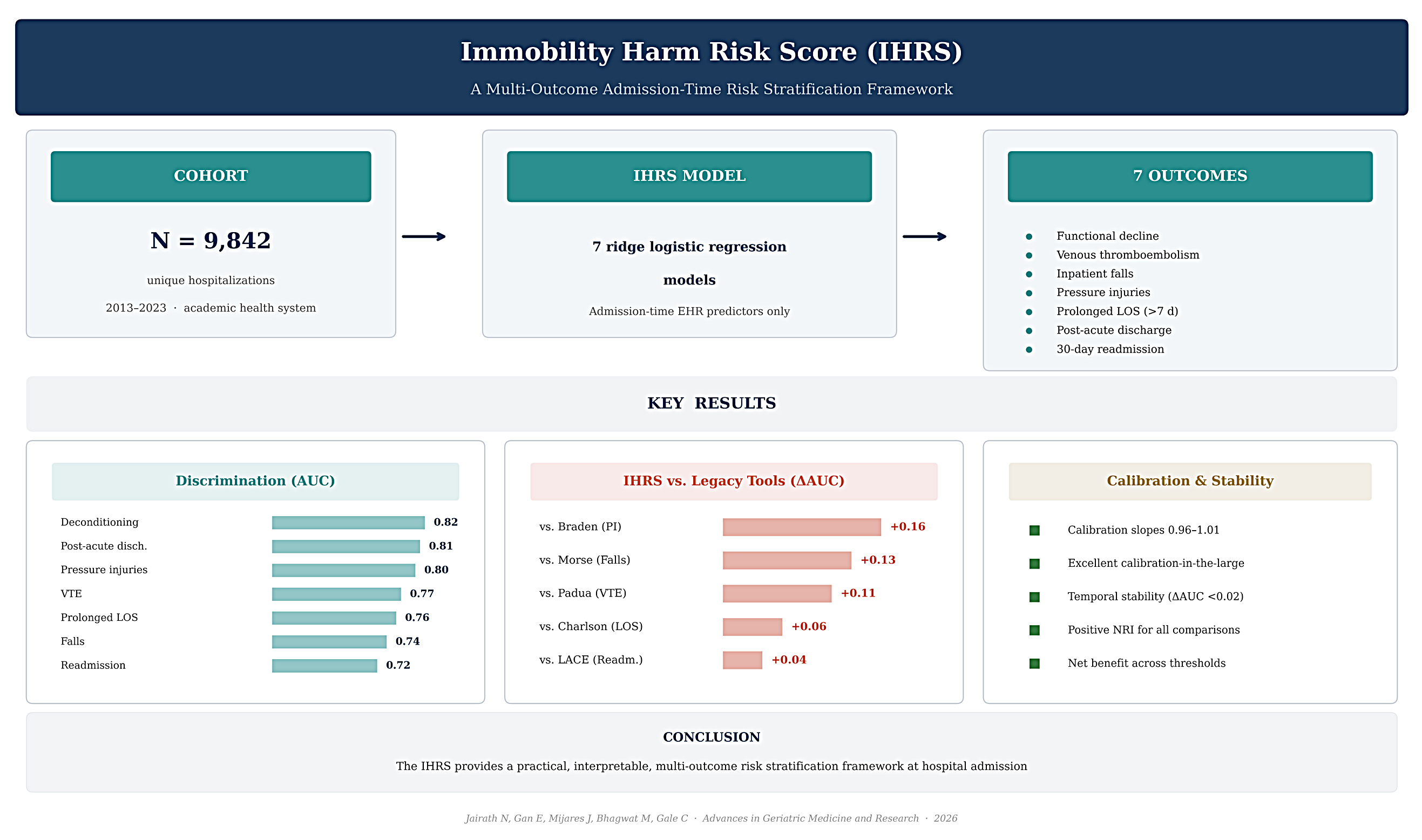Image resolution: width=1422 pixels, height=840 pixels.
Task: Click green square by Excellent calibration-in-the-large
Action: click(1034, 564)
